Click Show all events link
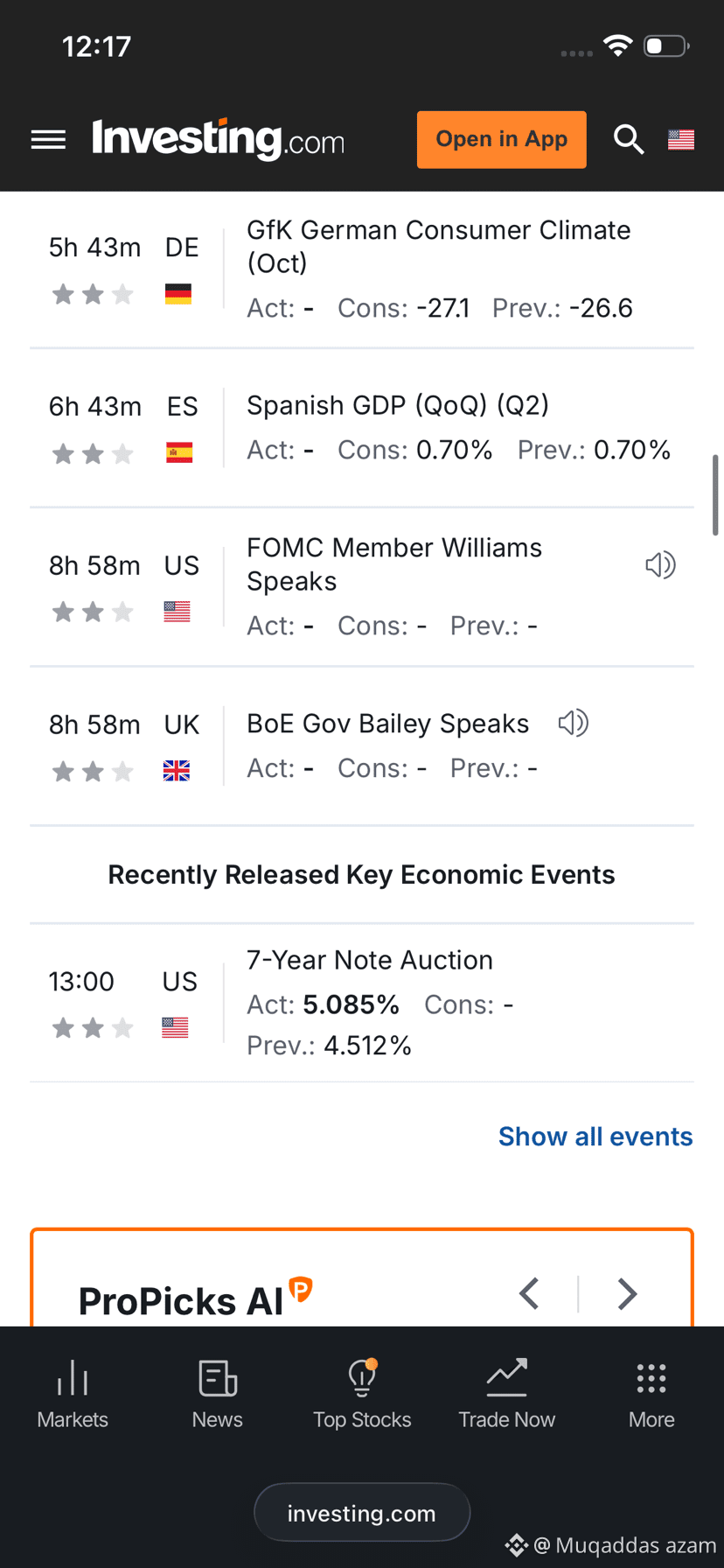The width and height of the screenshot is (724, 1568). pos(595,1136)
